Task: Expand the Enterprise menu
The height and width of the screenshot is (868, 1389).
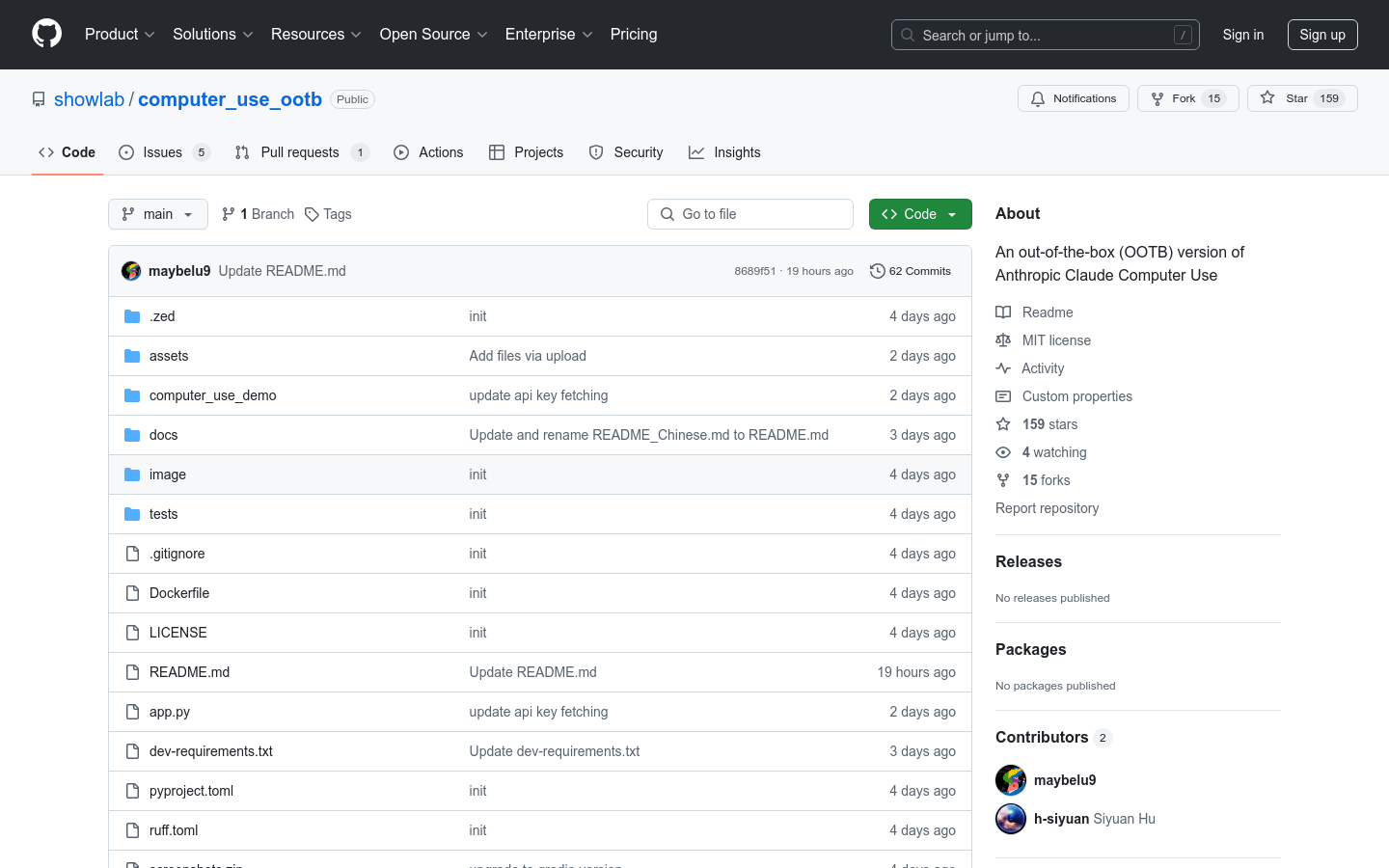Action: click(x=549, y=34)
